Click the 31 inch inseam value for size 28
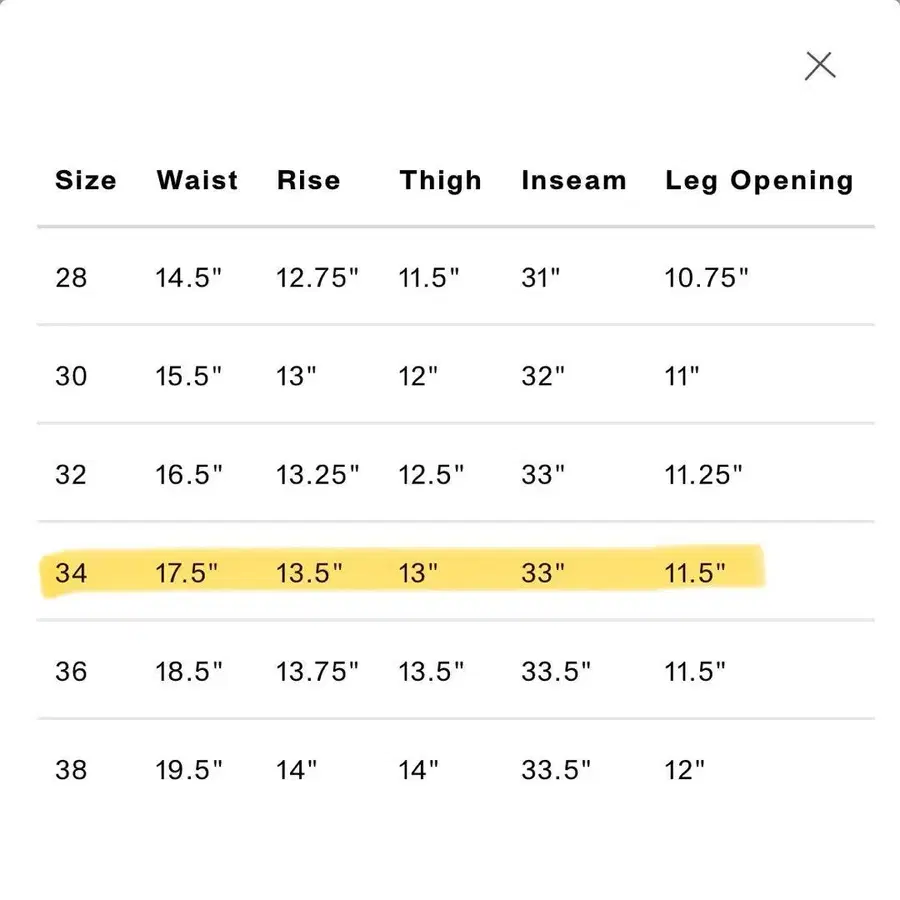 pos(537,277)
